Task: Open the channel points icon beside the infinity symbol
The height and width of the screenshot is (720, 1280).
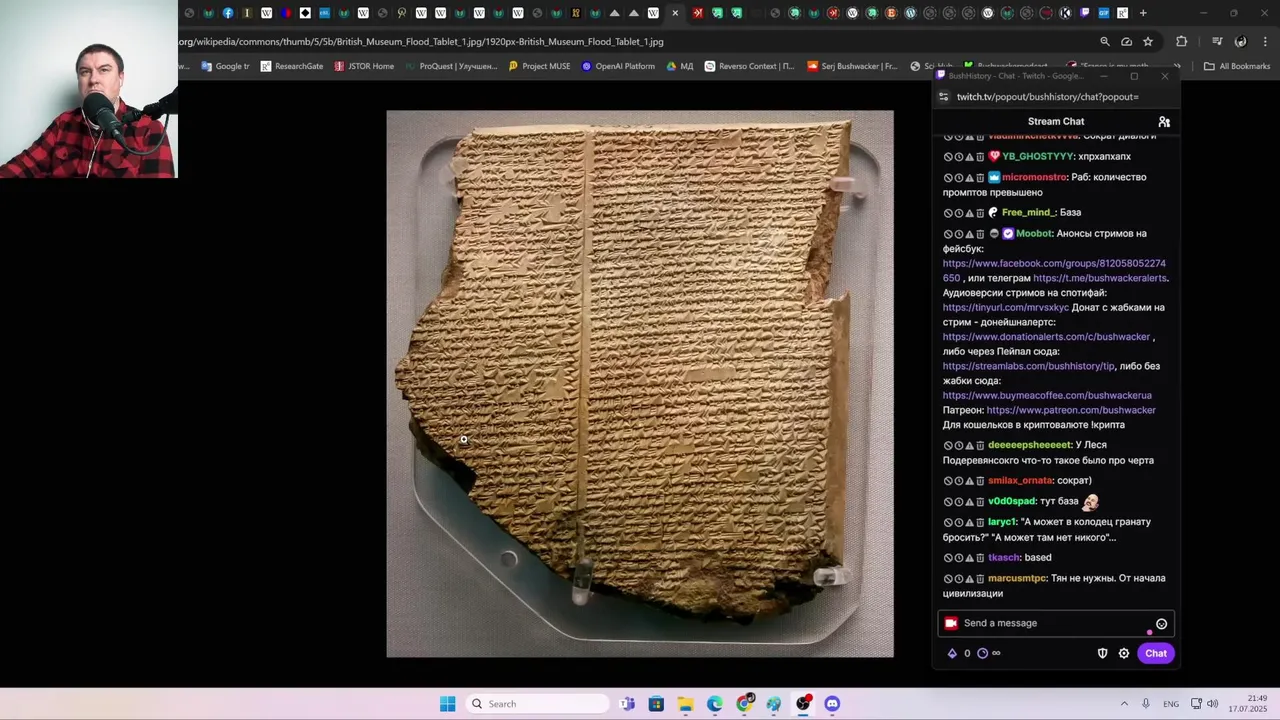Action: pos(982,654)
